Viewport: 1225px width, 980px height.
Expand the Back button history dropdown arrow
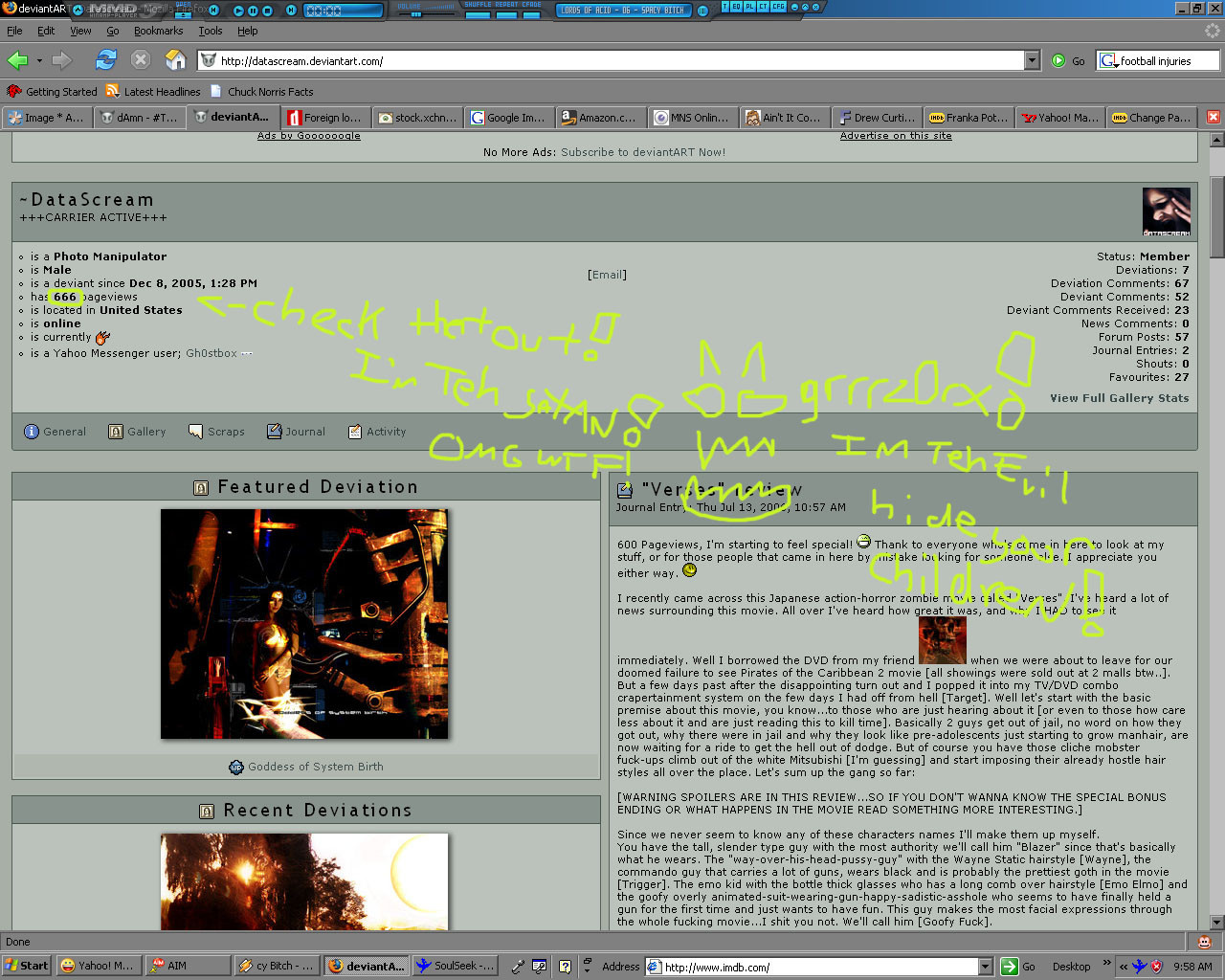pyautogui.click(x=39, y=60)
